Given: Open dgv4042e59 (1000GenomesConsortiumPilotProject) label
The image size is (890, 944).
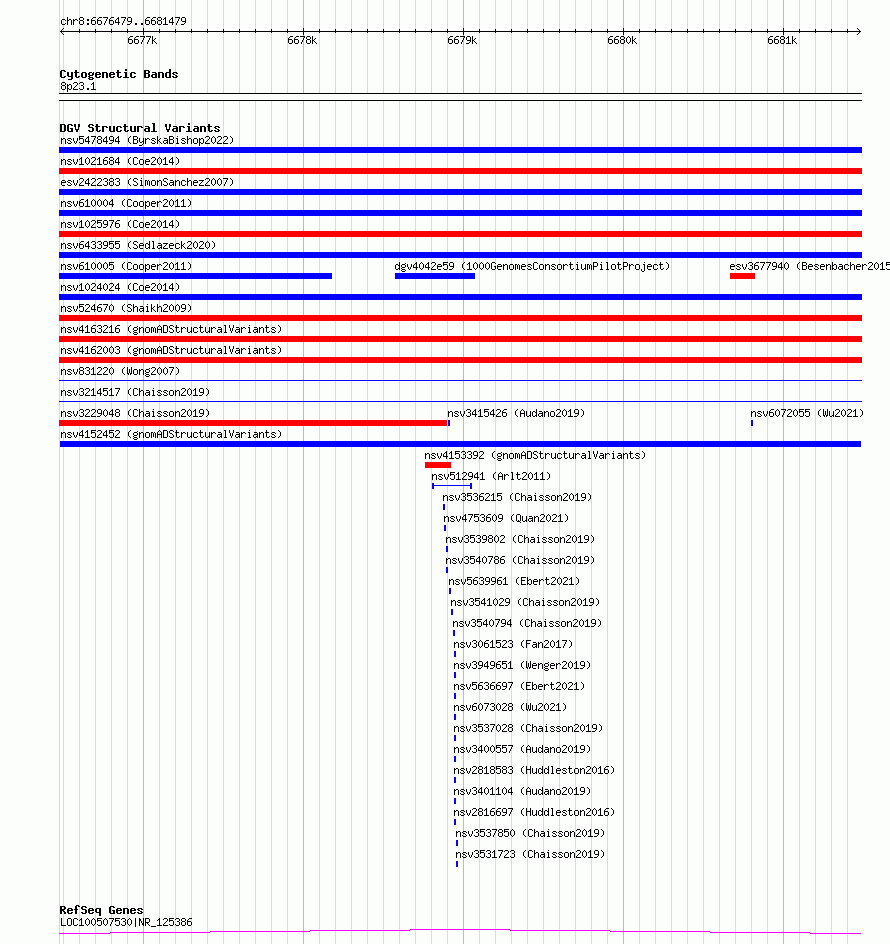Looking at the screenshot, I should (532, 266).
